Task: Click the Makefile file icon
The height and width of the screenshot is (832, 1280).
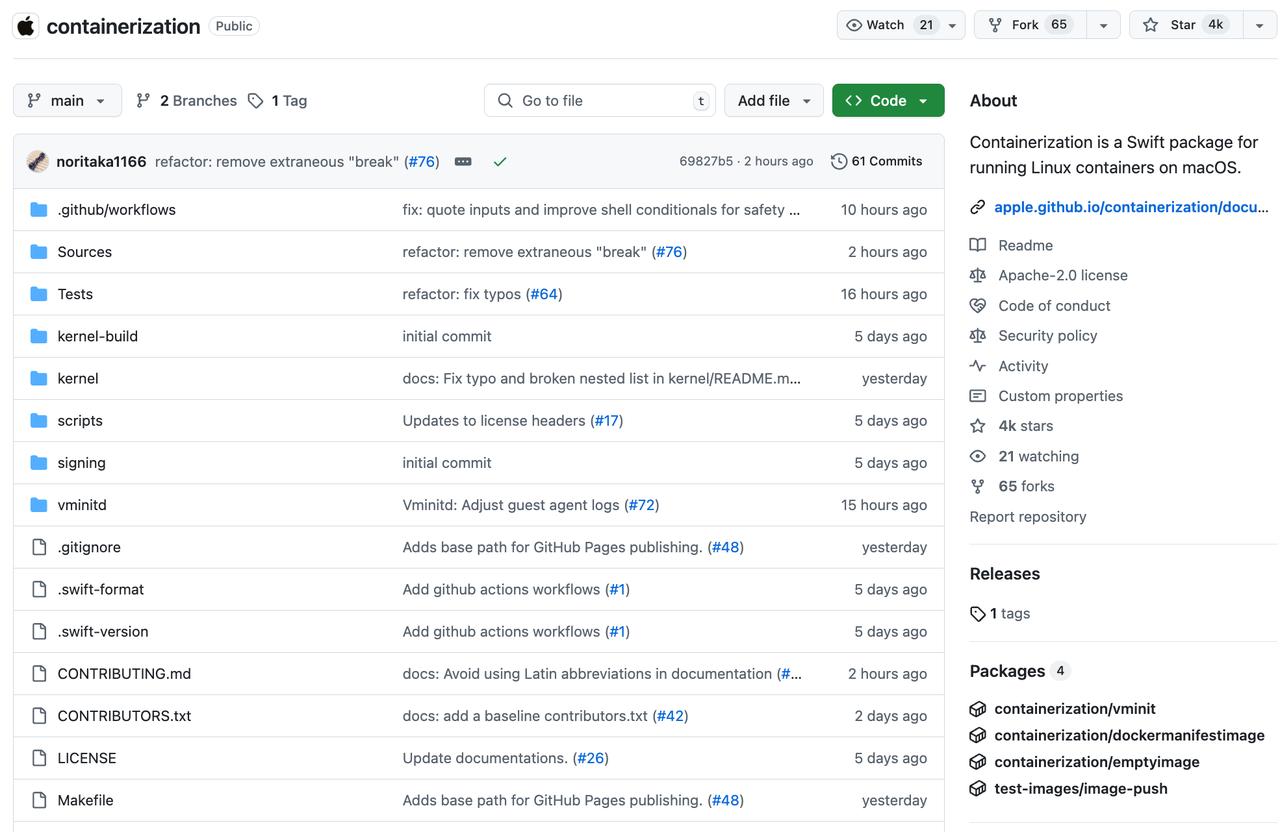Action: coord(39,800)
